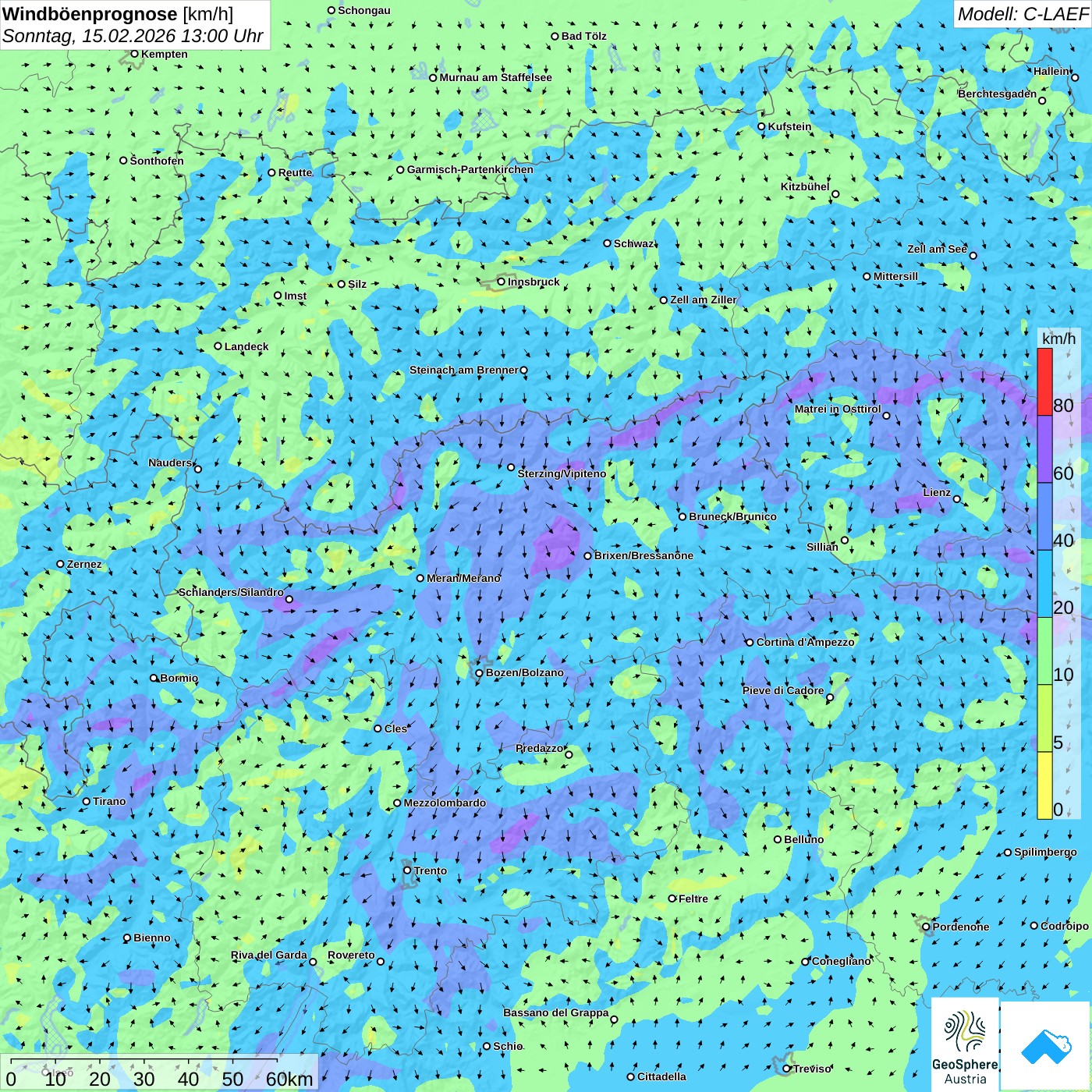Click the Sonthofen label
The image size is (1092, 1092).
point(157,161)
